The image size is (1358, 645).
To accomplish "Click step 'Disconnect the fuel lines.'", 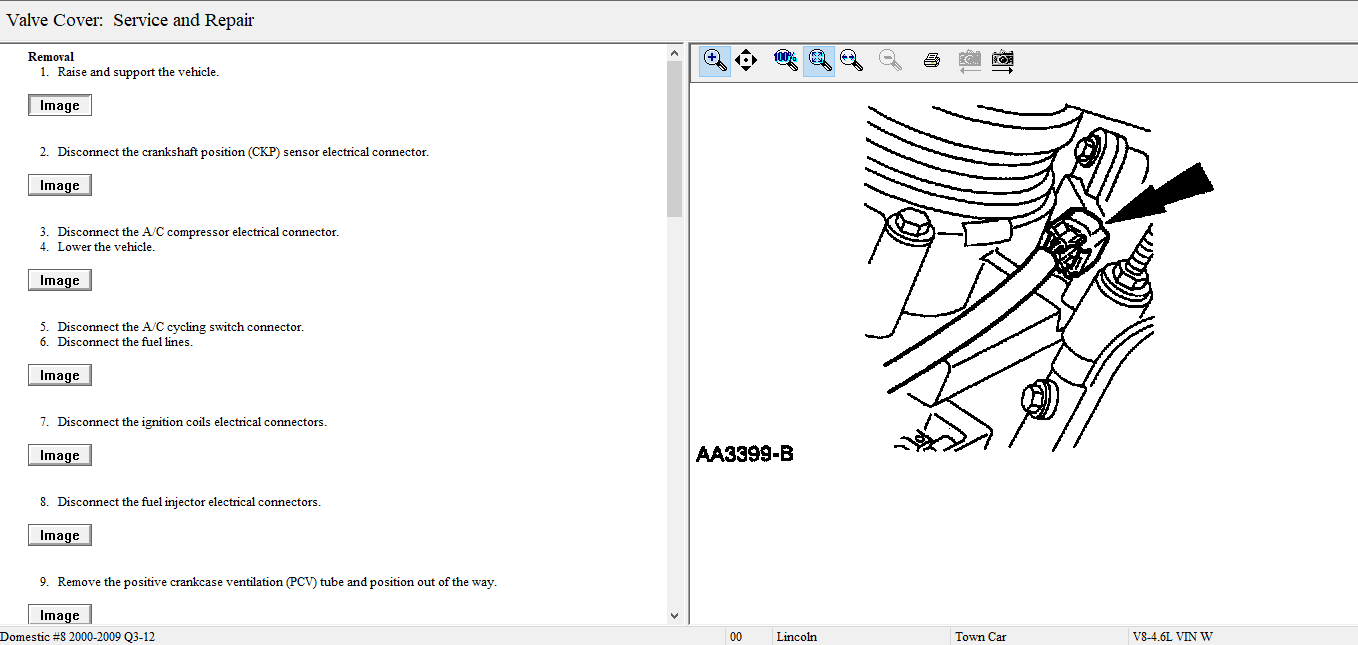I will click(x=125, y=342).
